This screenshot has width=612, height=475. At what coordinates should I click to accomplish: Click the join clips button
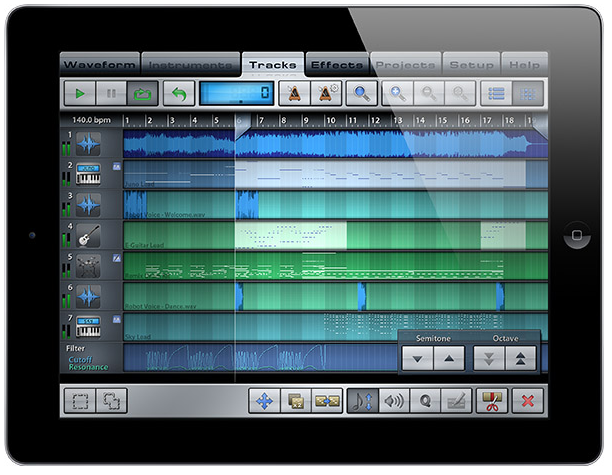click(x=327, y=401)
